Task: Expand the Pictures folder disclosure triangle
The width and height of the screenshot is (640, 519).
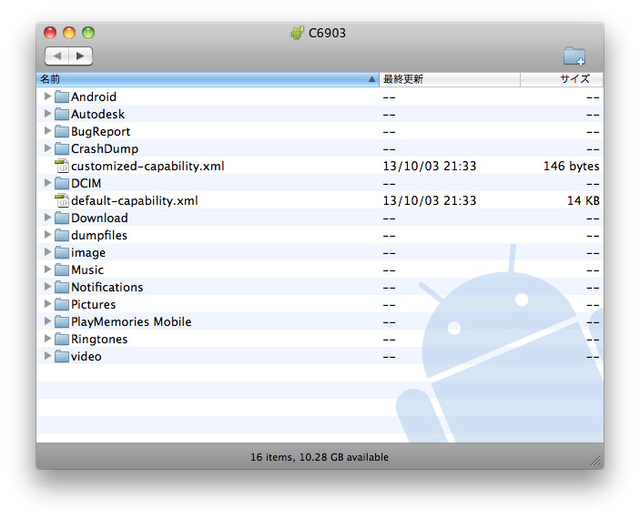Action: (x=47, y=304)
